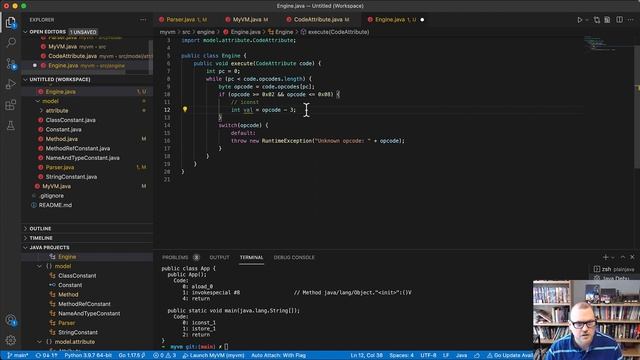The image size is (640, 360).
Task: Open the run options dropdown arrow
Action: (587, 20)
